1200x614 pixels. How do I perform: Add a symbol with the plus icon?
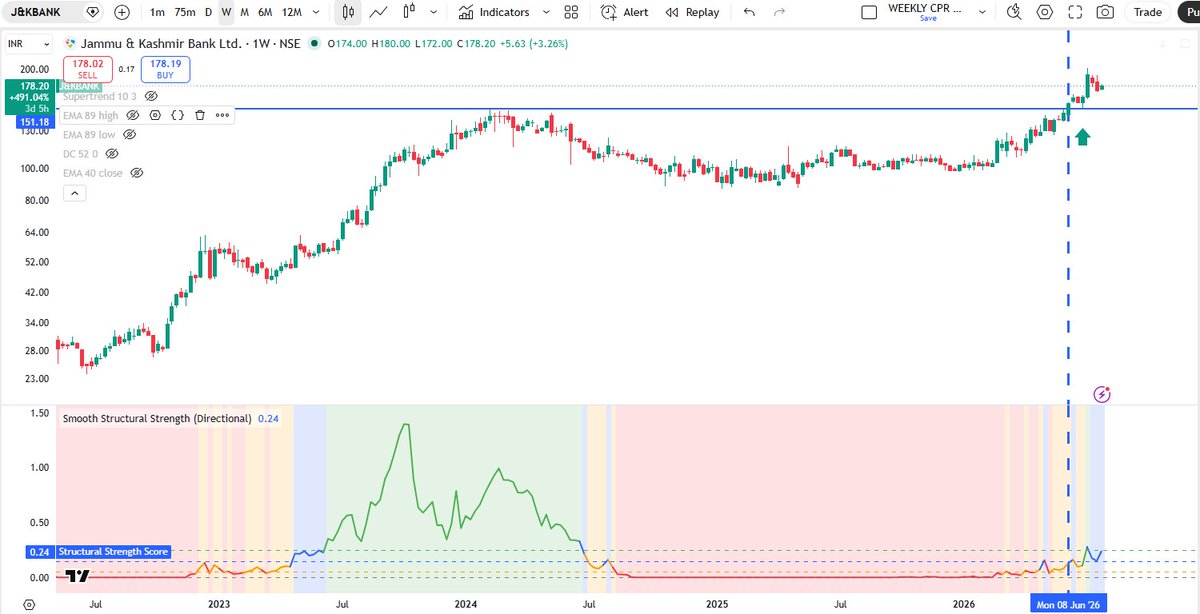point(122,12)
